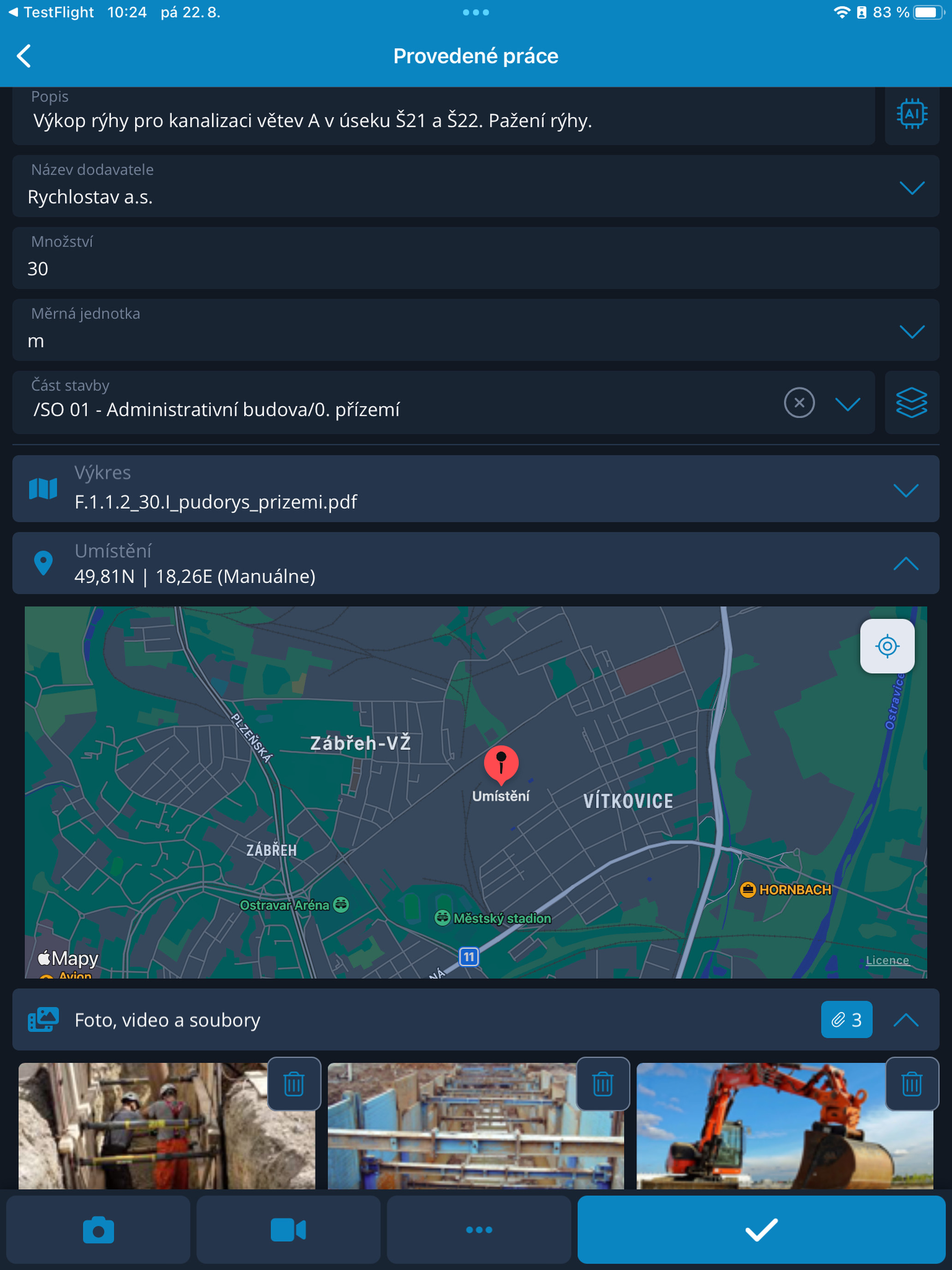This screenshot has height=1270, width=952.
Task: Open the Měrná jednotka dropdown
Action: pos(911,331)
